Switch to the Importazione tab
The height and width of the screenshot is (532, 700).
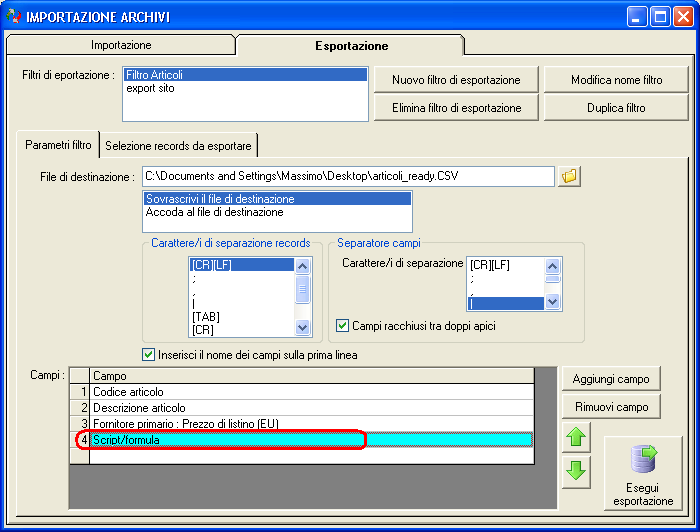(121, 45)
